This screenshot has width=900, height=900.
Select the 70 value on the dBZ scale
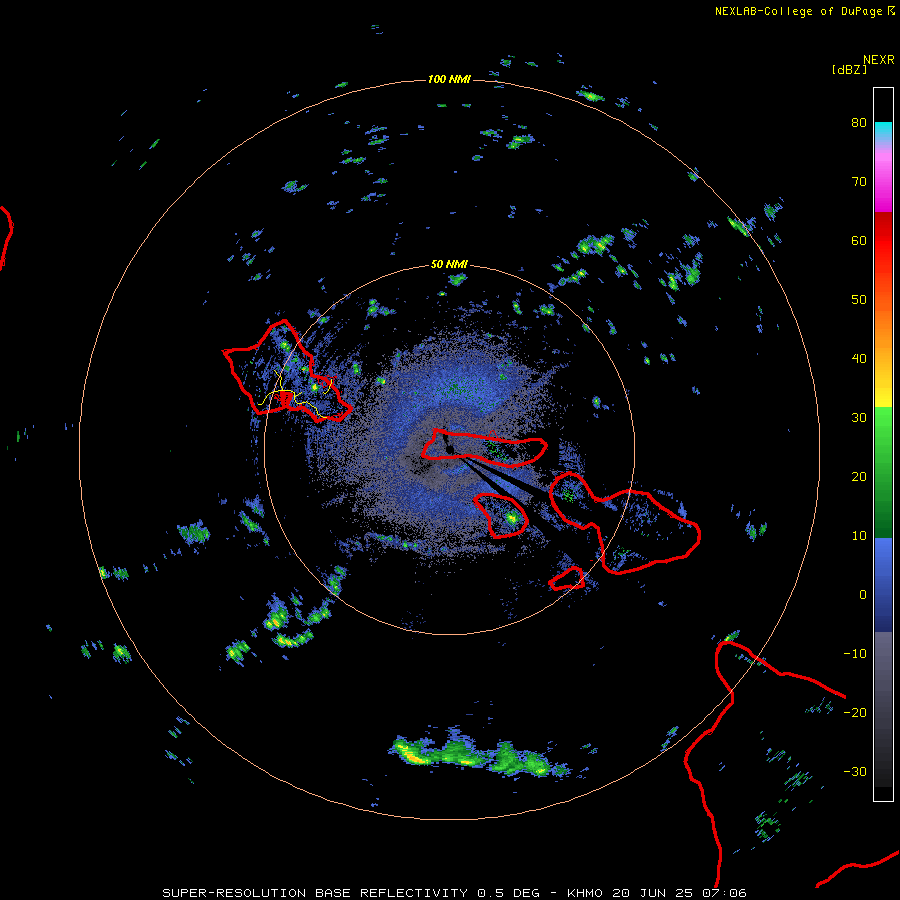(x=859, y=182)
